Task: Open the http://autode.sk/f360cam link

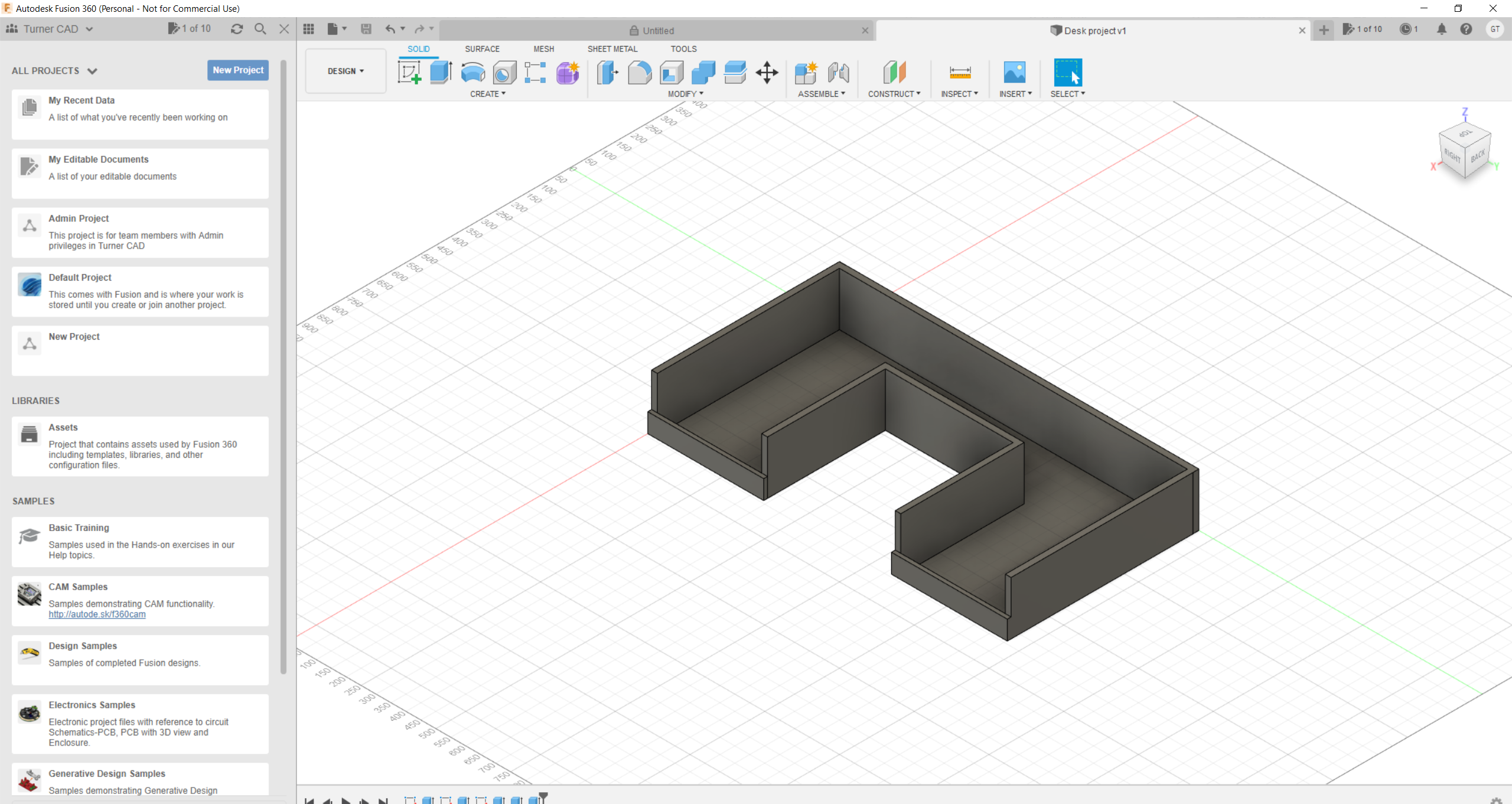Action: [97, 614]
